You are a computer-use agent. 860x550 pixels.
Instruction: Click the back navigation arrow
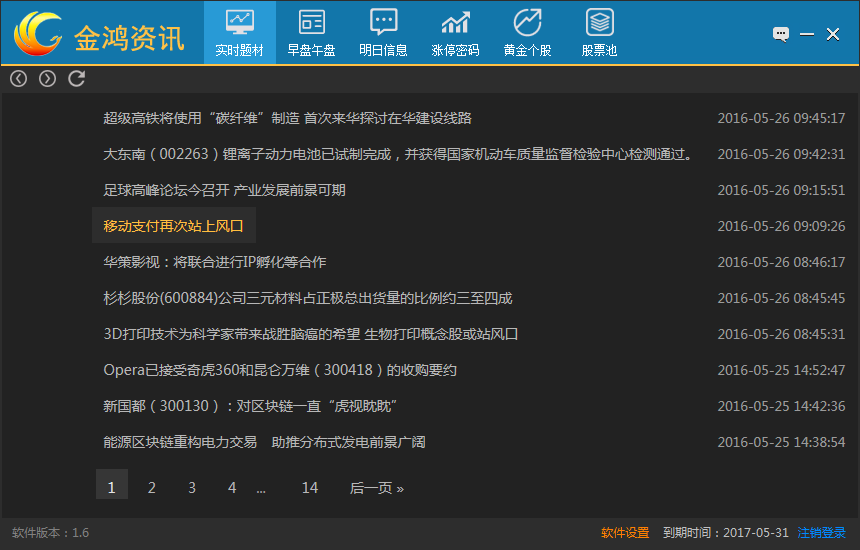click(x=18, y=78)
